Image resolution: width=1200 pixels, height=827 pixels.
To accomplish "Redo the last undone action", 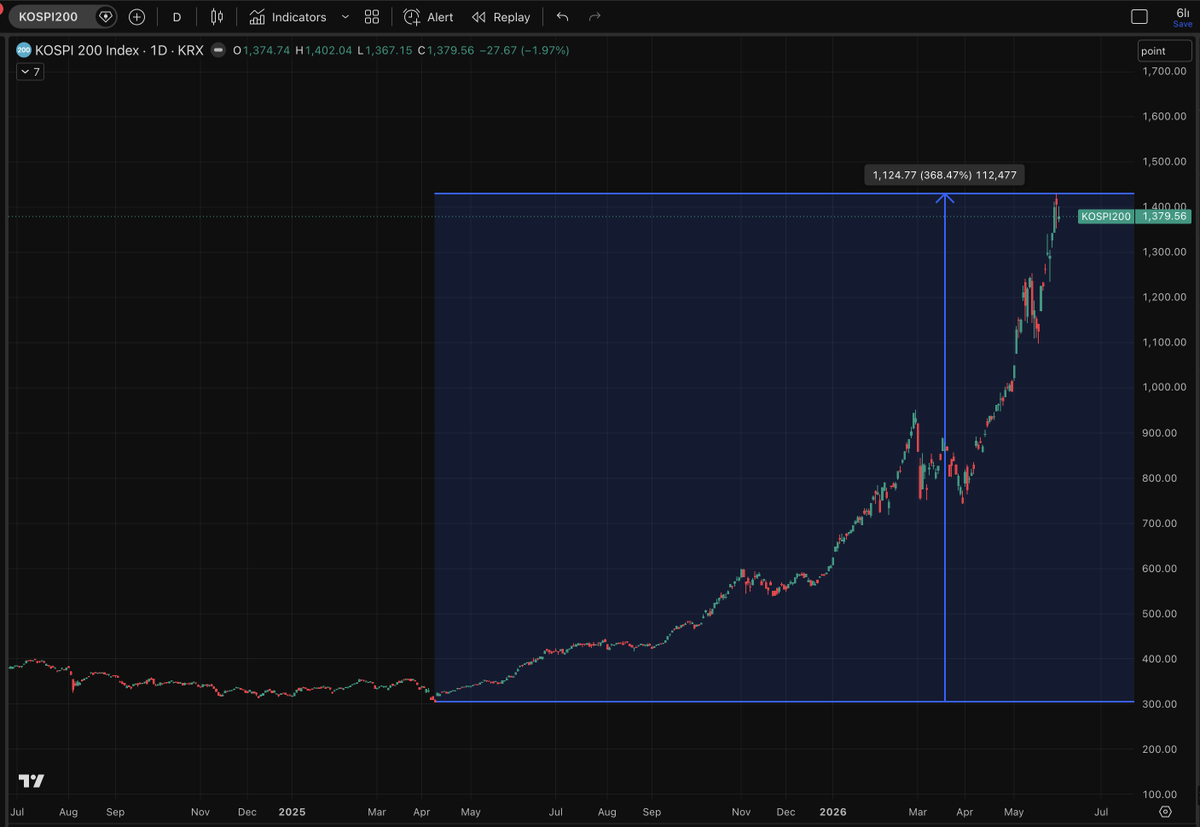I will pyautogui.click(x=595, y=17).
